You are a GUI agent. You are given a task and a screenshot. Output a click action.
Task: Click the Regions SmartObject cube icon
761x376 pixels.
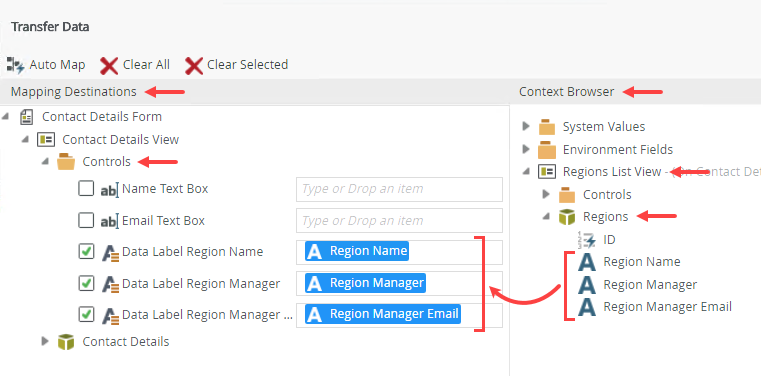click(567, 217)
